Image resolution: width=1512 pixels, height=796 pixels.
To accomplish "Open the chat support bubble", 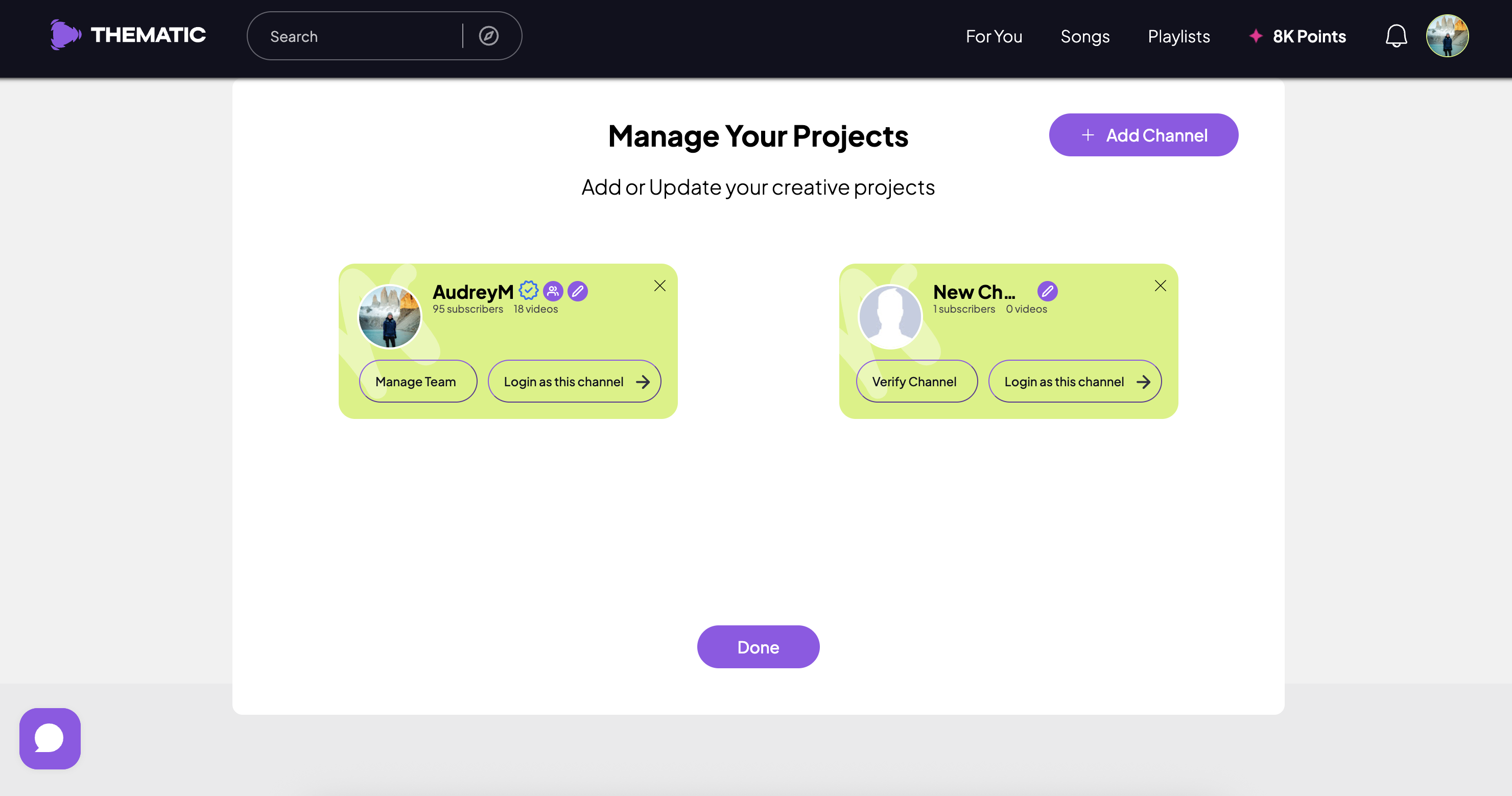I will (50, 738).
